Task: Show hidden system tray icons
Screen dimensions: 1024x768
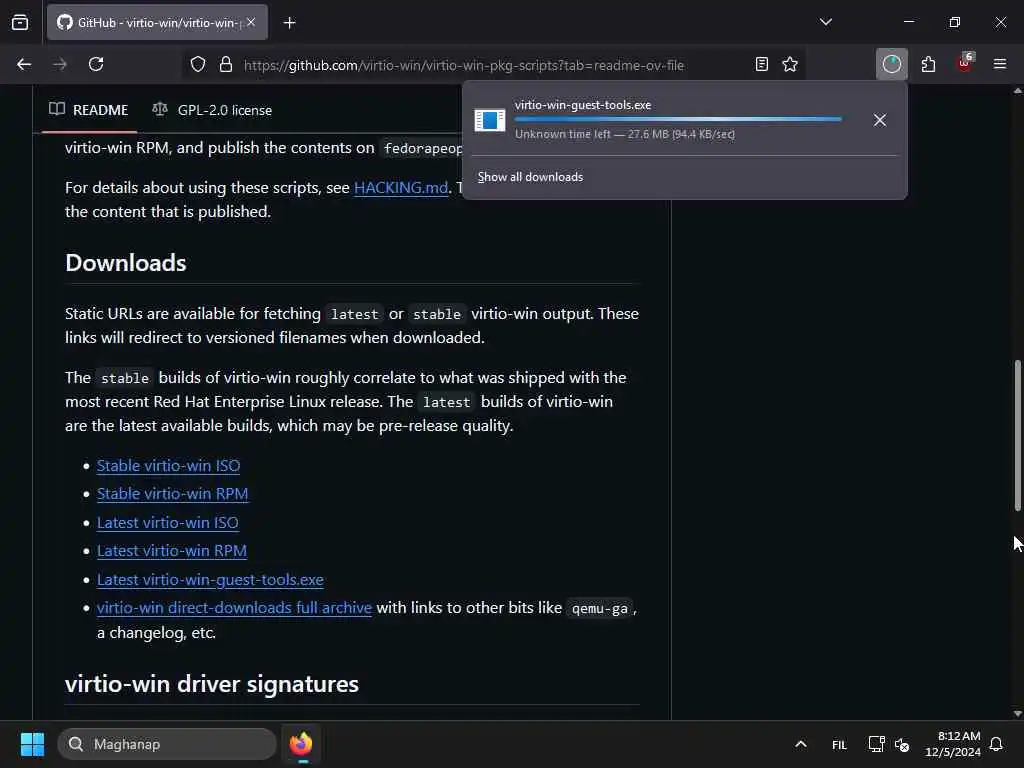Action: coord(801,744)
